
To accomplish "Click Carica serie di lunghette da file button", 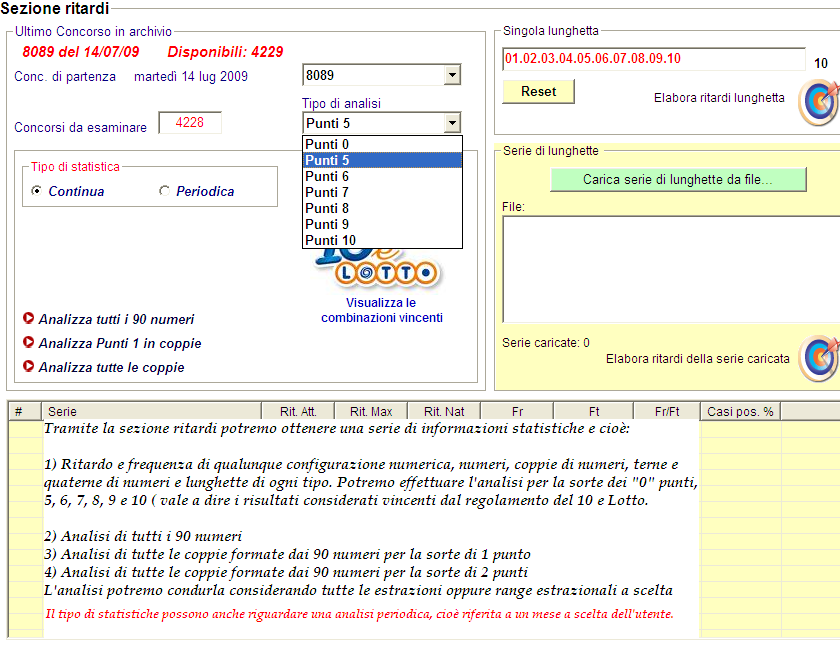I will 678,179.
